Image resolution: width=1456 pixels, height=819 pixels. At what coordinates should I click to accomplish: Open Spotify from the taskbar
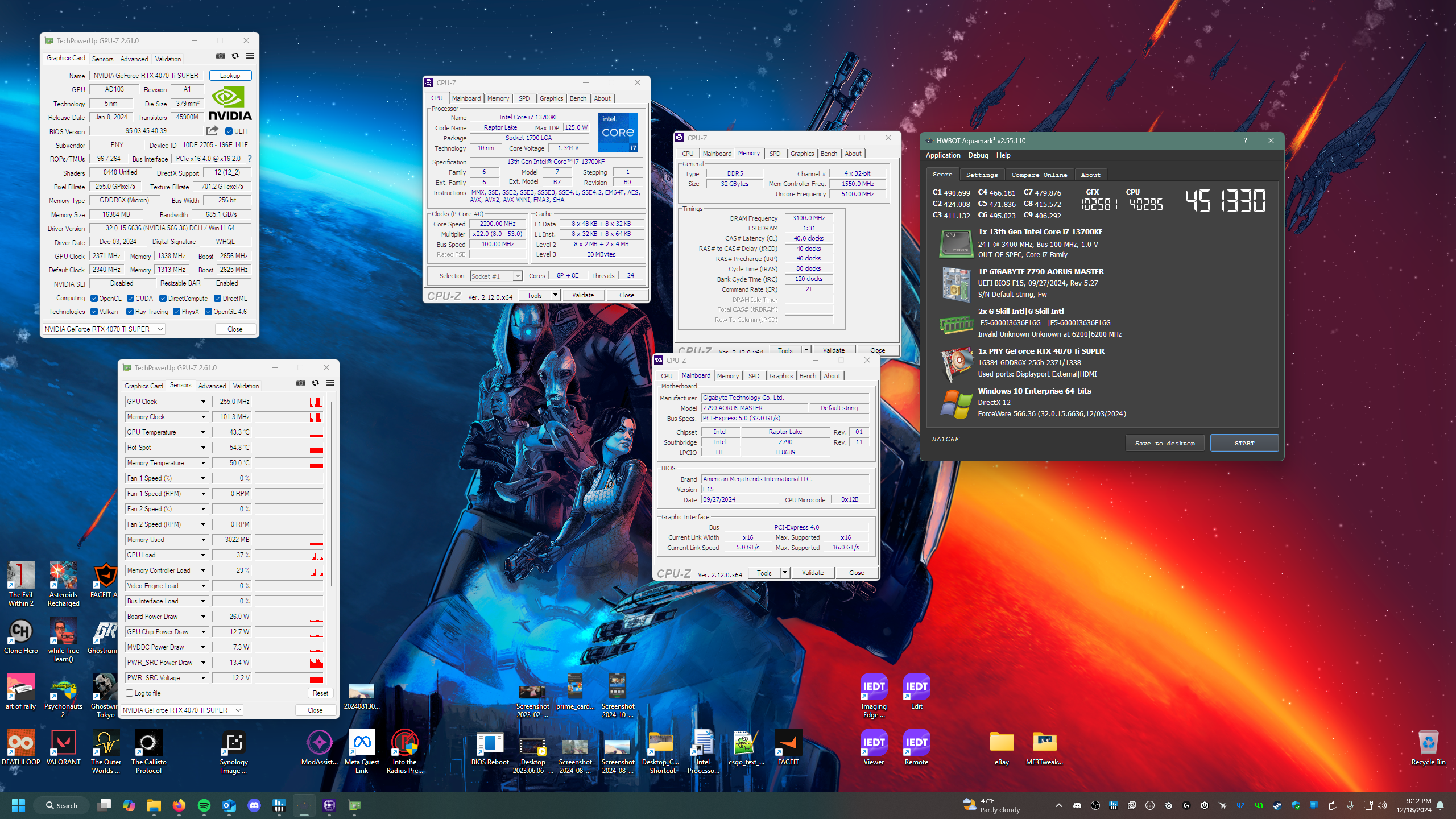(204, 805)
